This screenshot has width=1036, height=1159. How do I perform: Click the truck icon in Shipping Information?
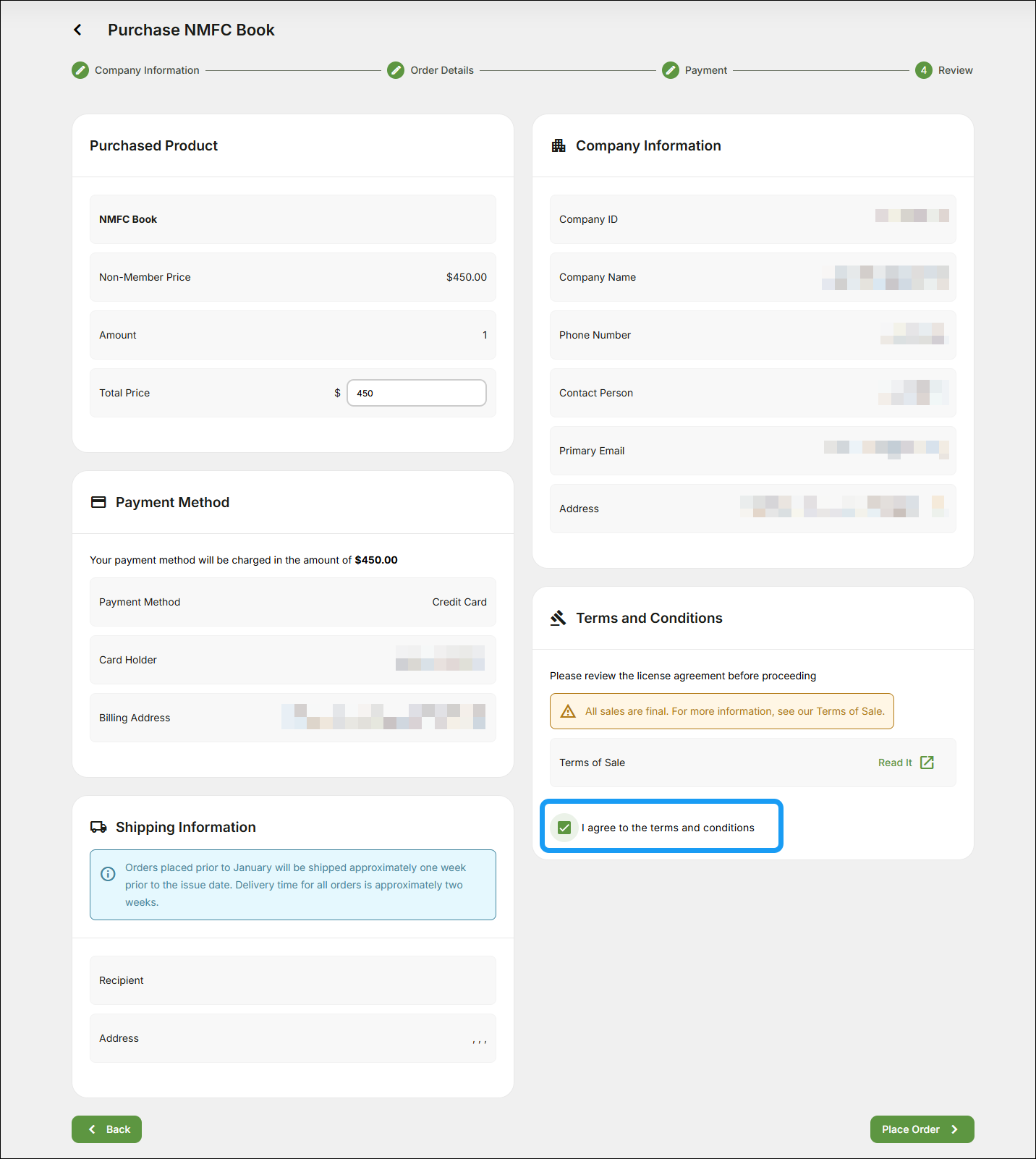click(x=98, y=827)
